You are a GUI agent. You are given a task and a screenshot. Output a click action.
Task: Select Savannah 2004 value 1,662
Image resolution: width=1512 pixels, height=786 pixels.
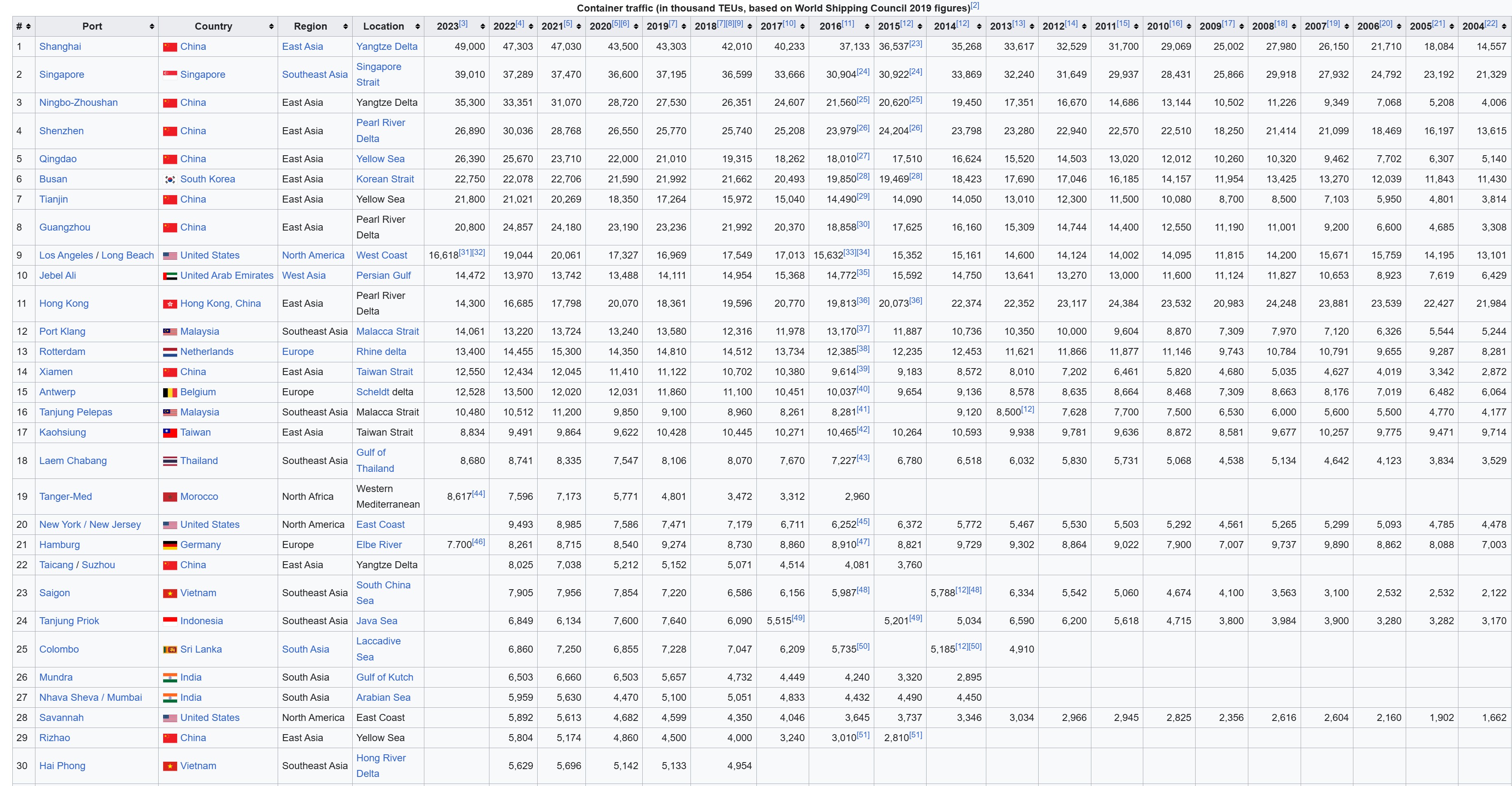(x=1494, y=718)
